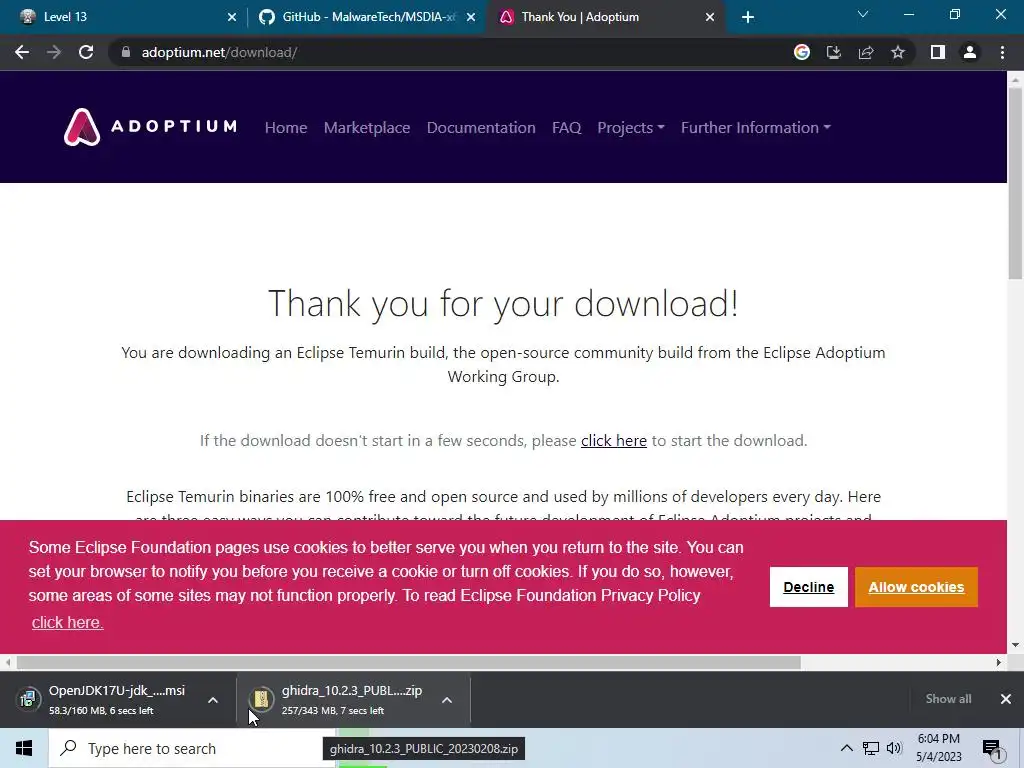
Task: Close the GitHub MalwareTech tab
Action: click(471, 18)
